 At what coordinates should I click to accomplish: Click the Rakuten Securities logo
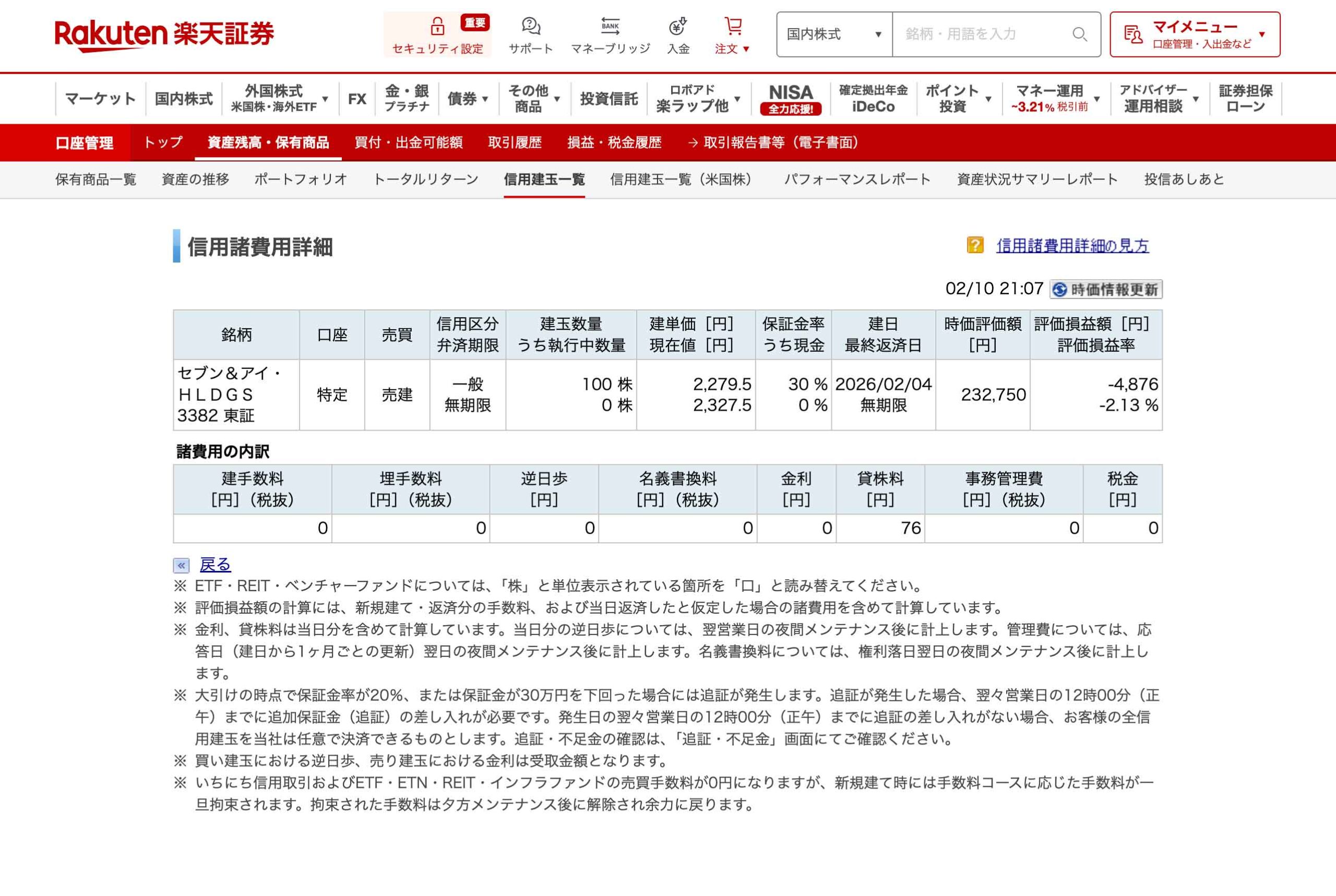(x=164, y=34)
